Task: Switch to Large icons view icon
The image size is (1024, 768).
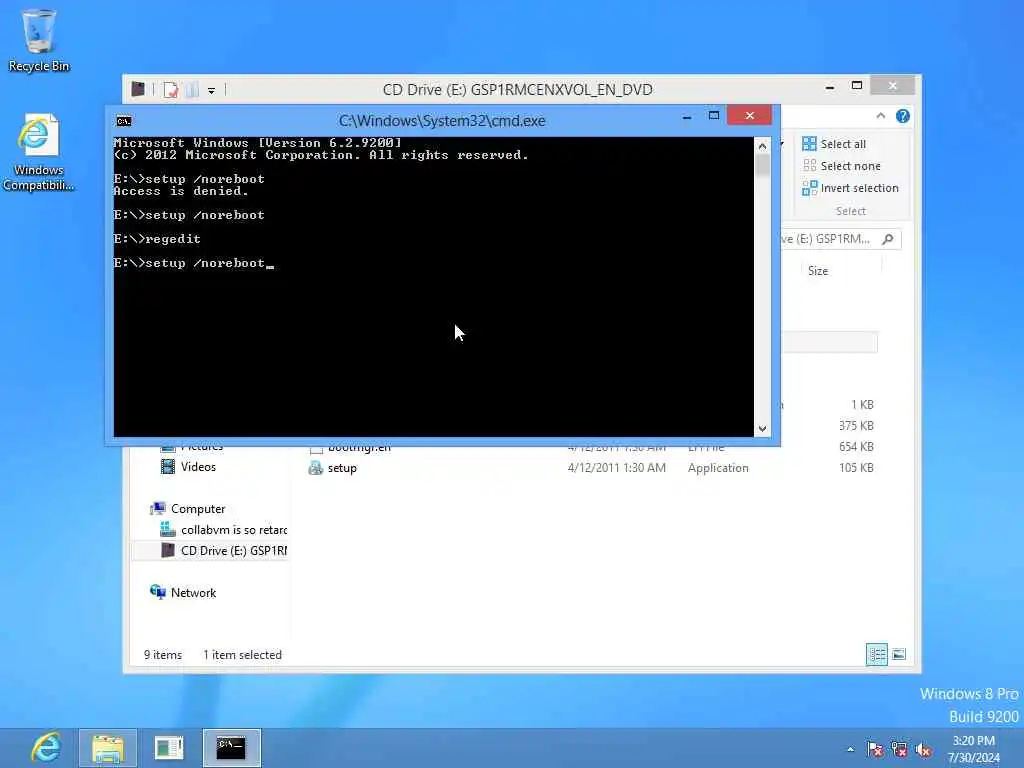Action: [899, 654]
